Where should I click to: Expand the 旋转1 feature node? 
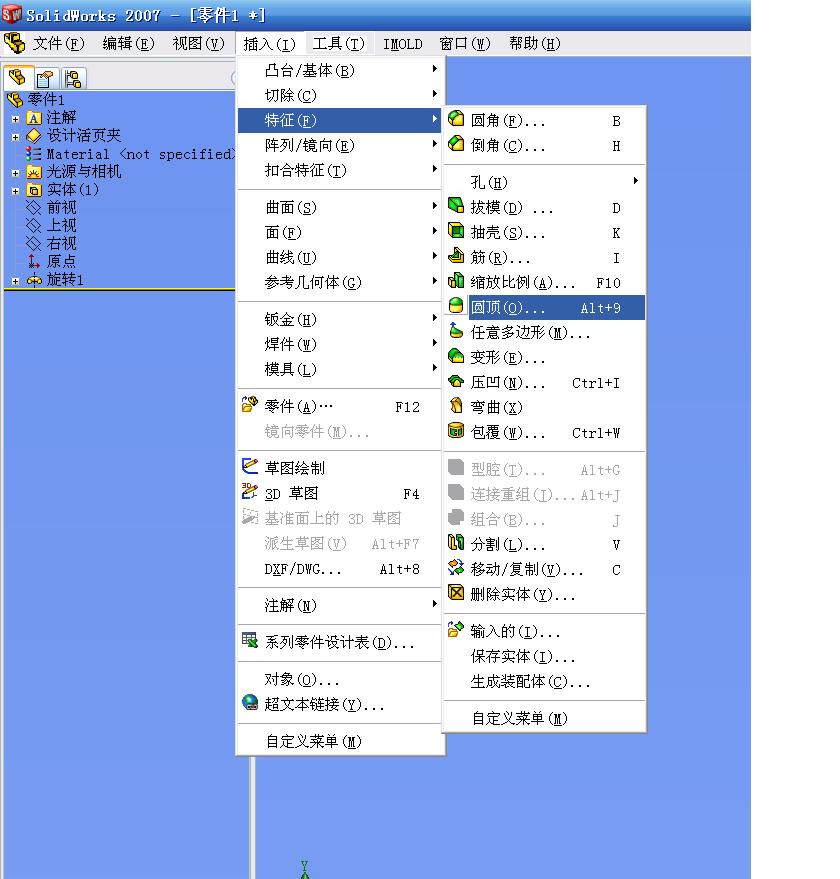[16, 281]
